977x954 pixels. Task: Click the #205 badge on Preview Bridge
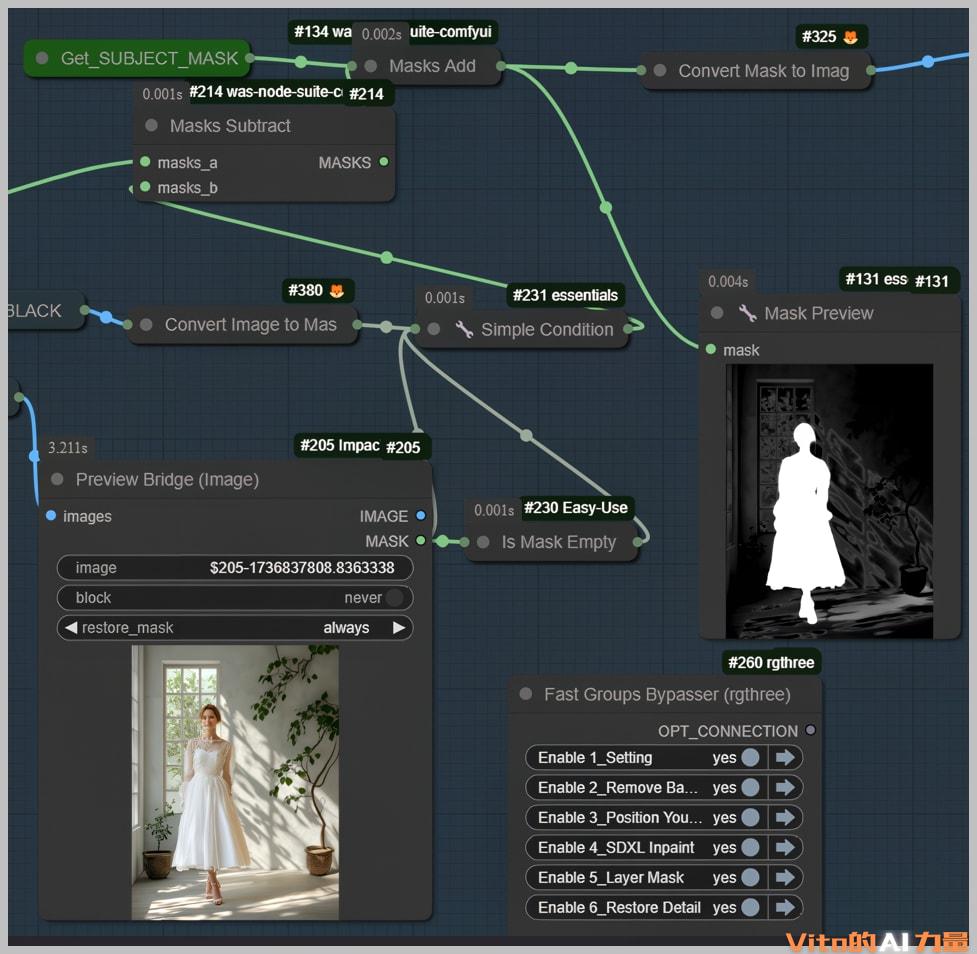(x=403, y=447)
